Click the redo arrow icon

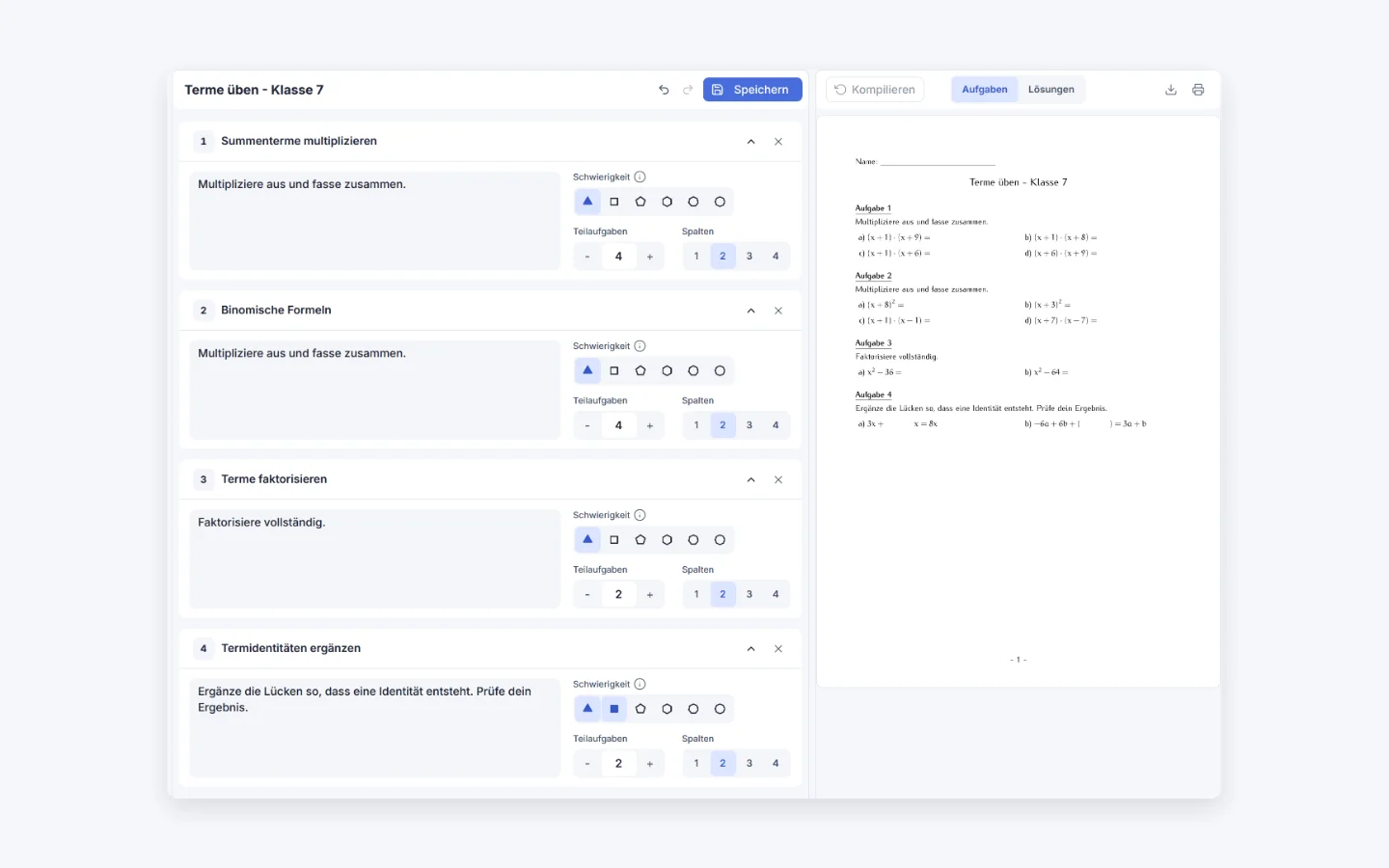coord(688,90)
